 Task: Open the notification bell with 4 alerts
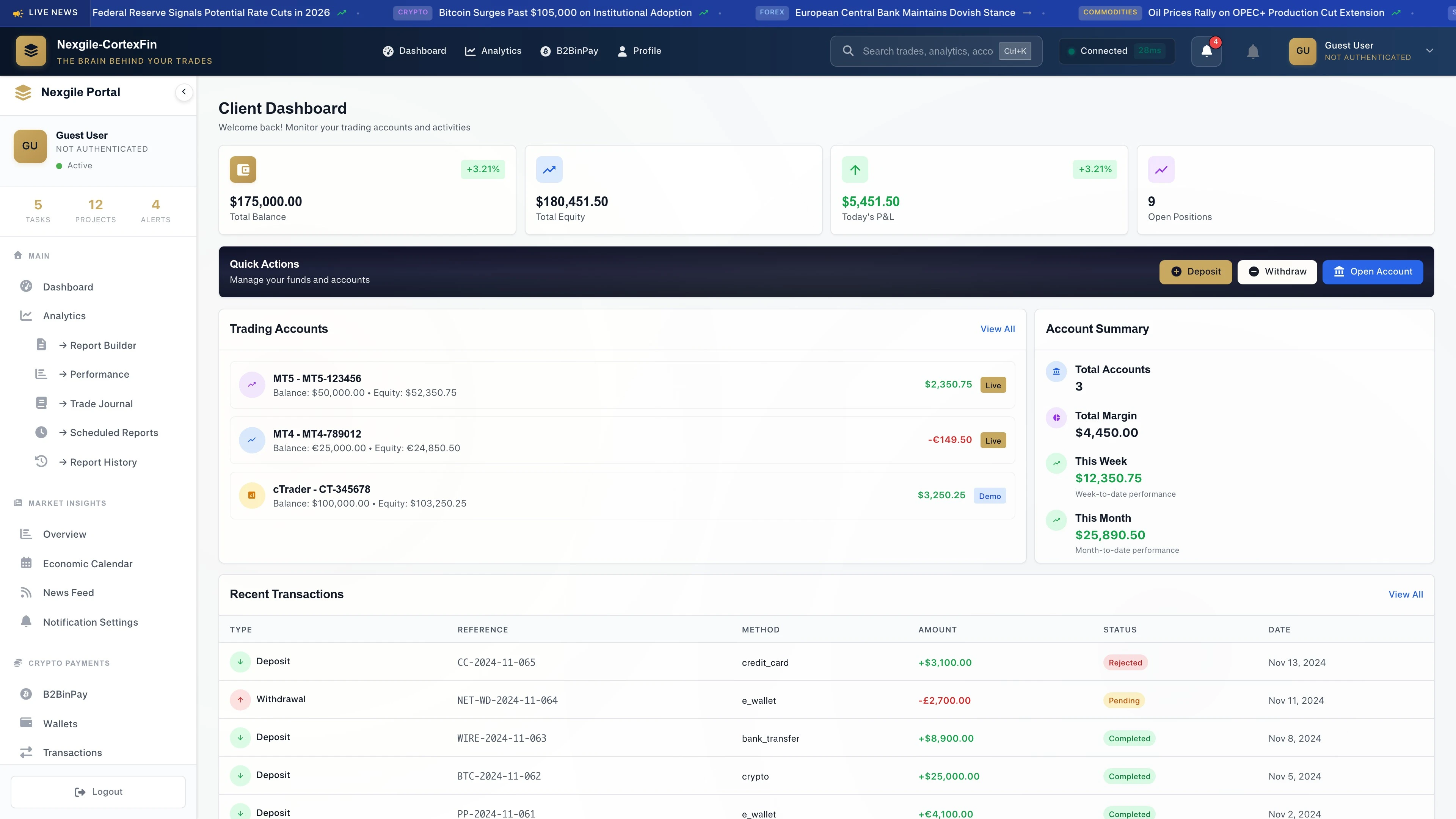(x=1206, y=51)
